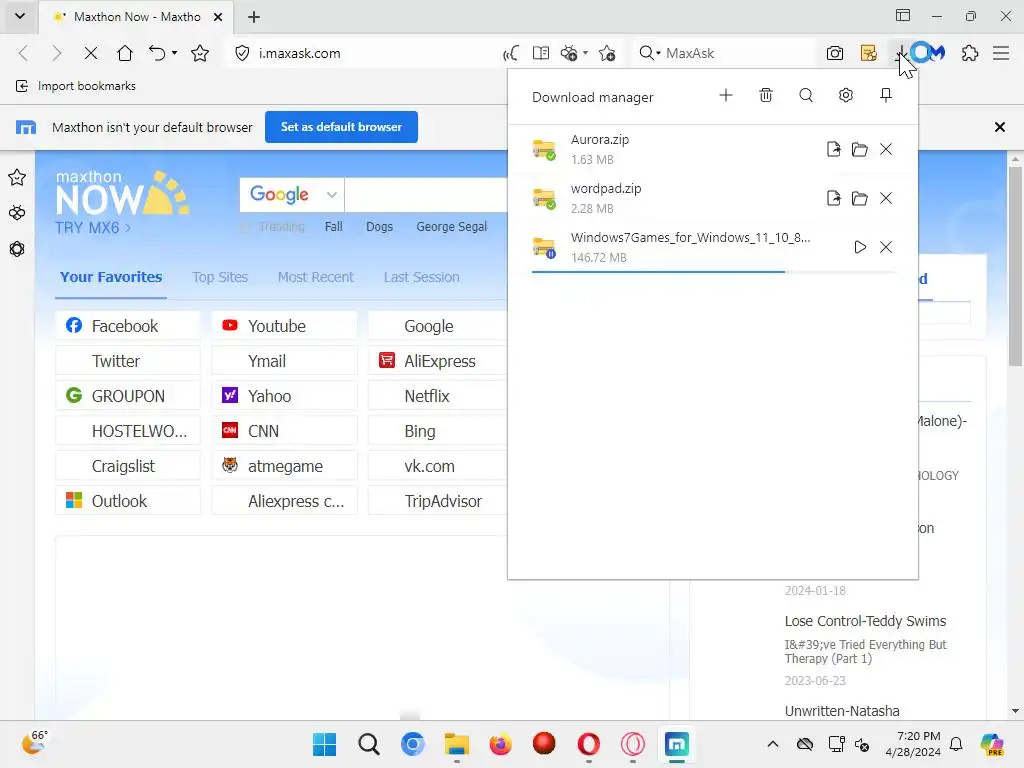Screen dimensions: 1024x768
Task: Click Set as default browser button
Action: tap(341, 127)
